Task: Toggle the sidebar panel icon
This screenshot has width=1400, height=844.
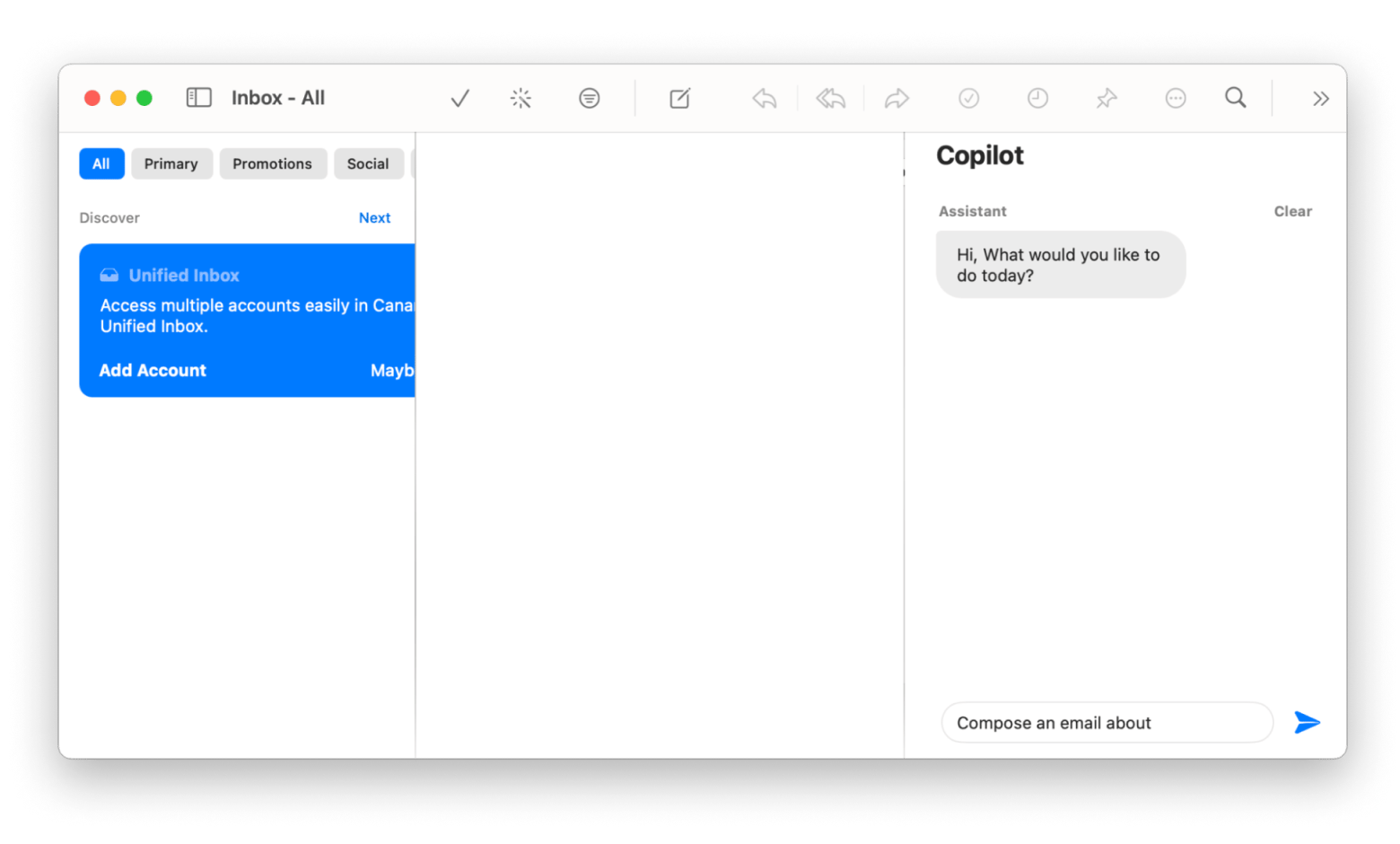Action: click(x=198, y=98)
